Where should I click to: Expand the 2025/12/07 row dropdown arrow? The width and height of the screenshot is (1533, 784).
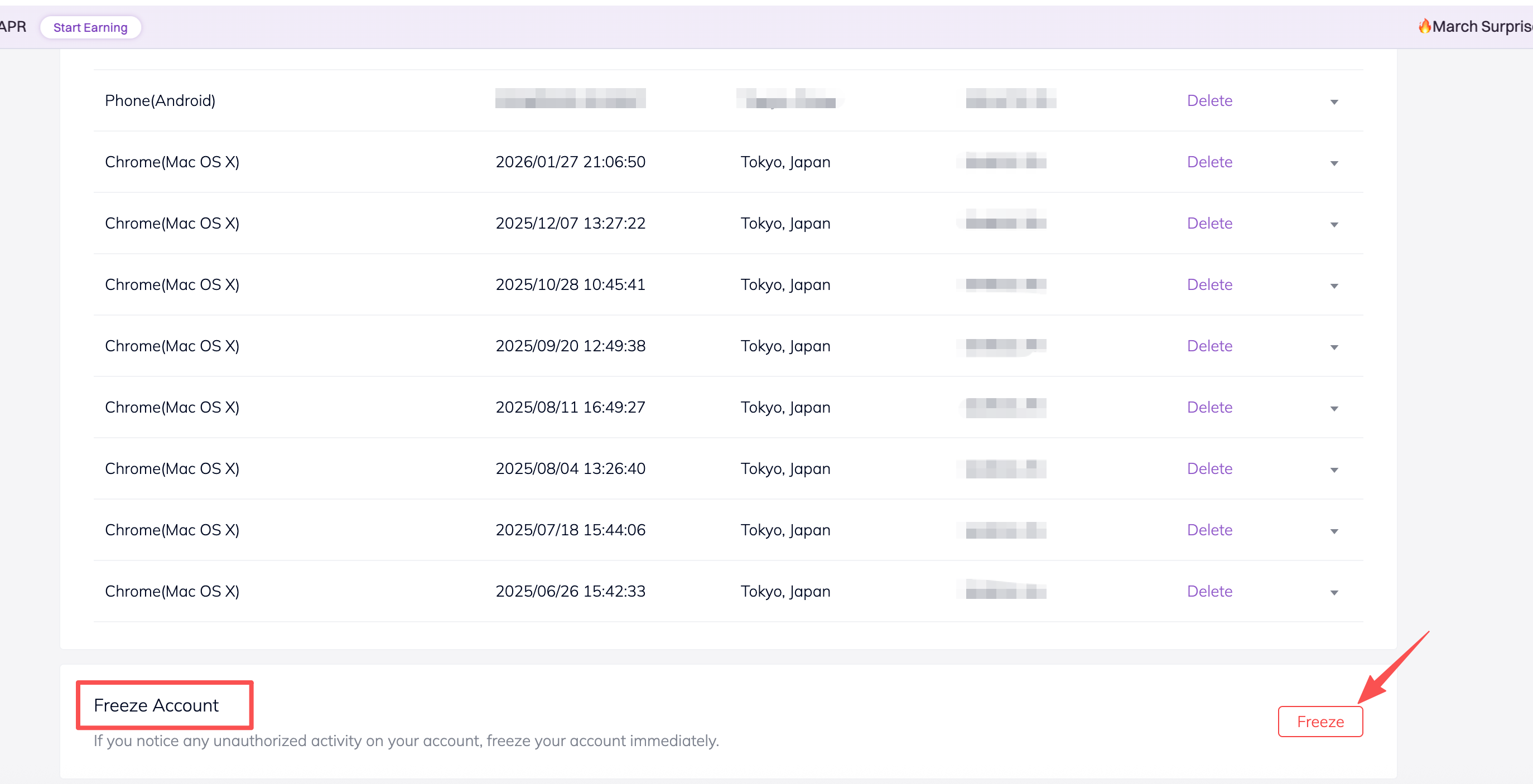(1334, 225)
